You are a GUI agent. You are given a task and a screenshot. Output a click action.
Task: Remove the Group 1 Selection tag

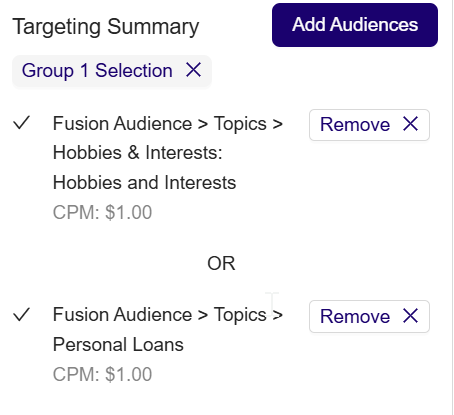click(x=193, y=70)
